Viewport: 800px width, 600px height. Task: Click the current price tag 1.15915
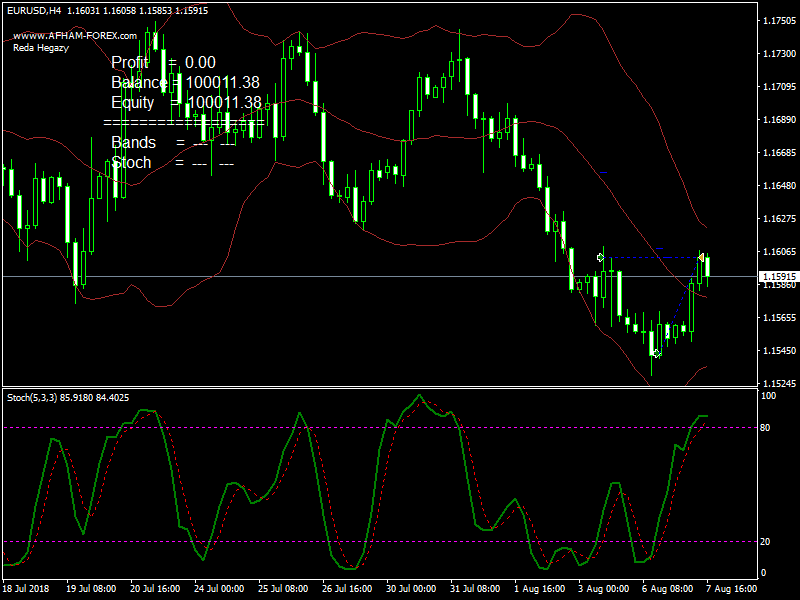pos(778,277)
